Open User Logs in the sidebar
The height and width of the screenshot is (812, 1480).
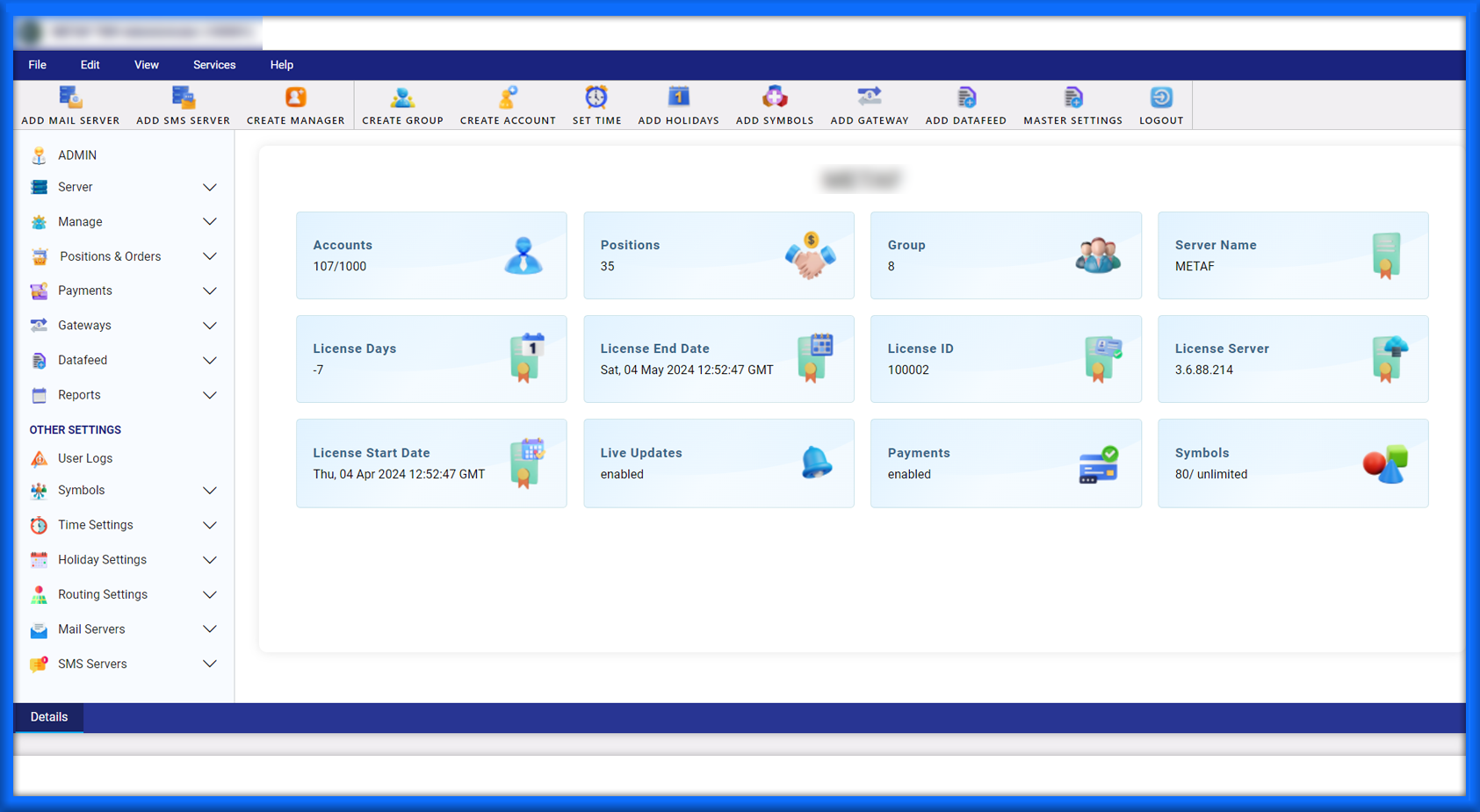pyautogui.click(x=84, y=458)
